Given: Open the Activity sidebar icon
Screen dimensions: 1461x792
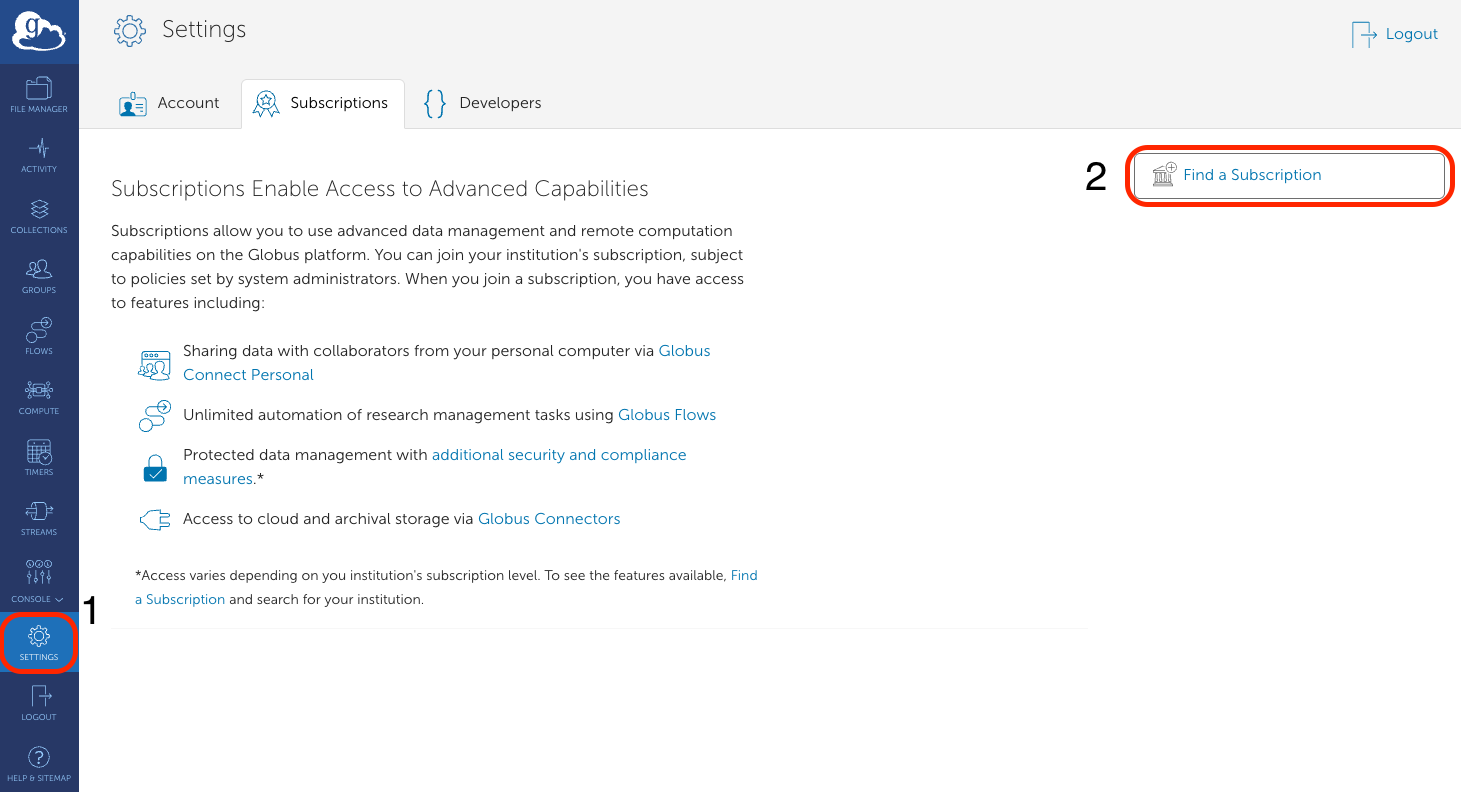Looking at the screenshot, I should (39, 155).
